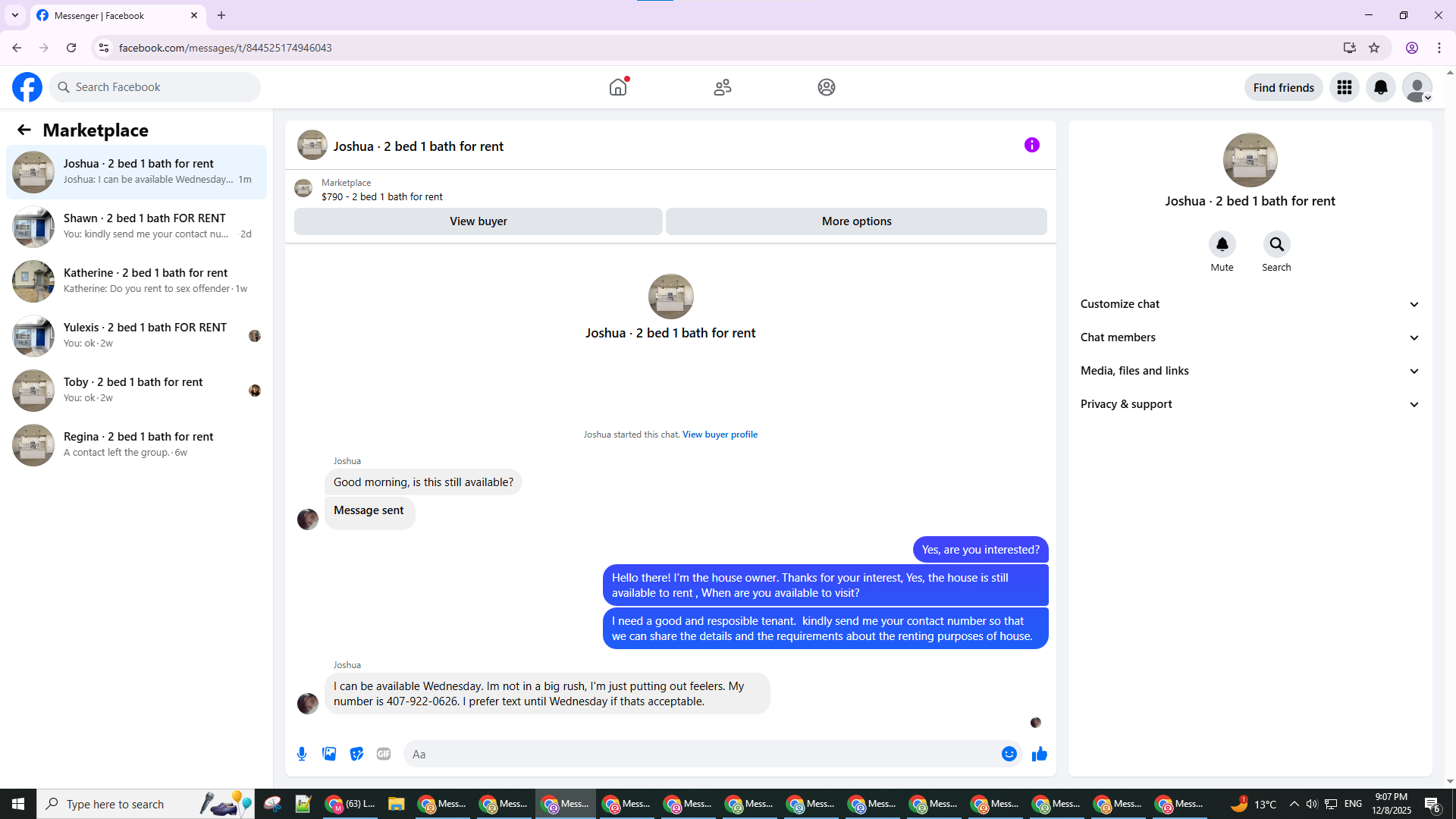Open the Chrome profile icon

coord(1412,48)
